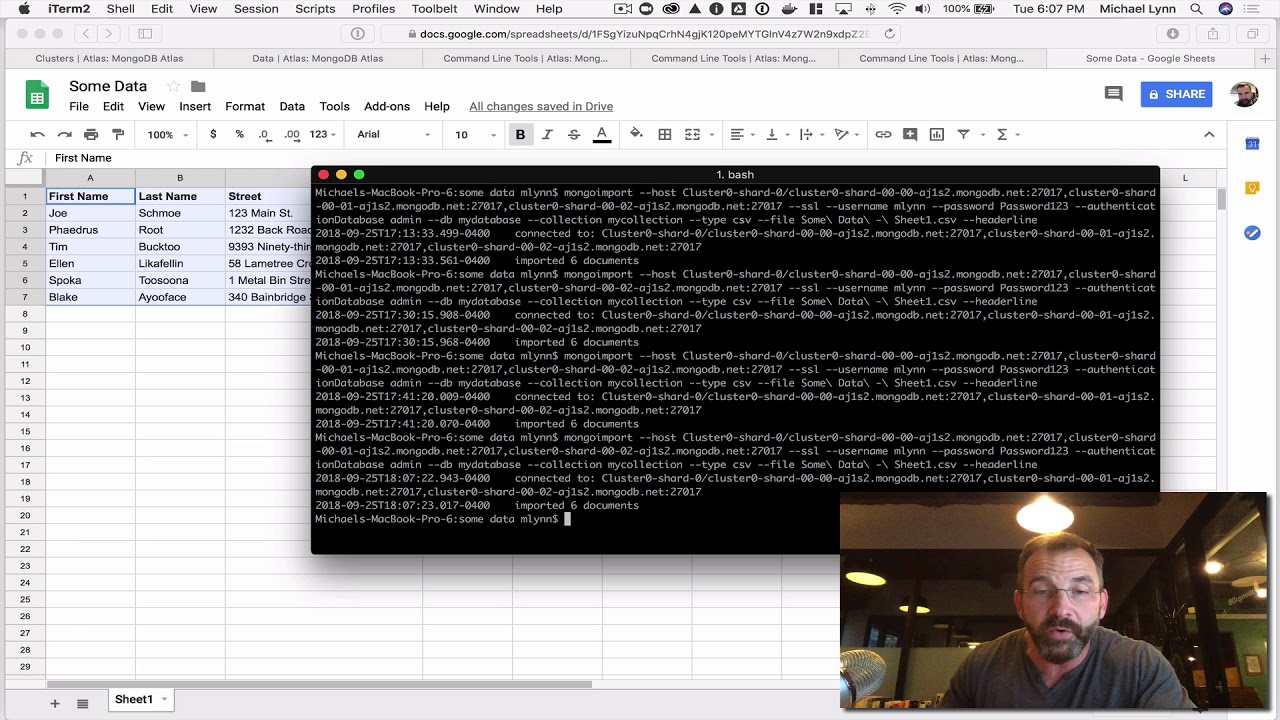This screenshot has width=1280, height=720.
Task: Click All changes saved in Drive link
Action: point(541,106)
